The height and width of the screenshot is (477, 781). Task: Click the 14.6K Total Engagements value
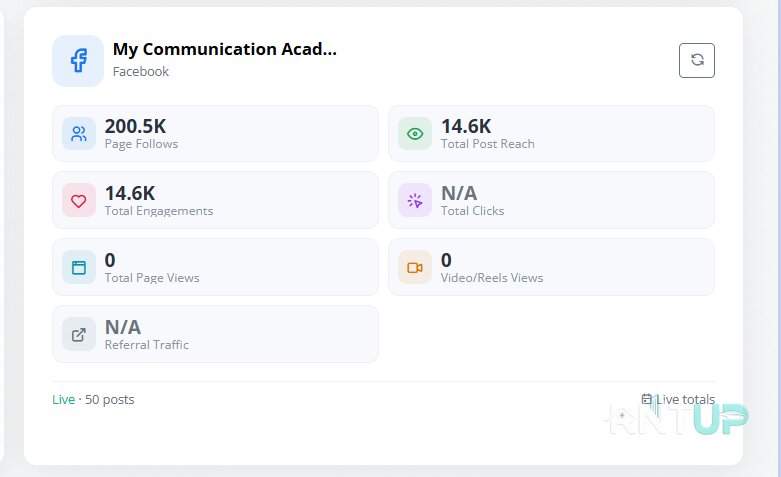click(x=130, y=193)
